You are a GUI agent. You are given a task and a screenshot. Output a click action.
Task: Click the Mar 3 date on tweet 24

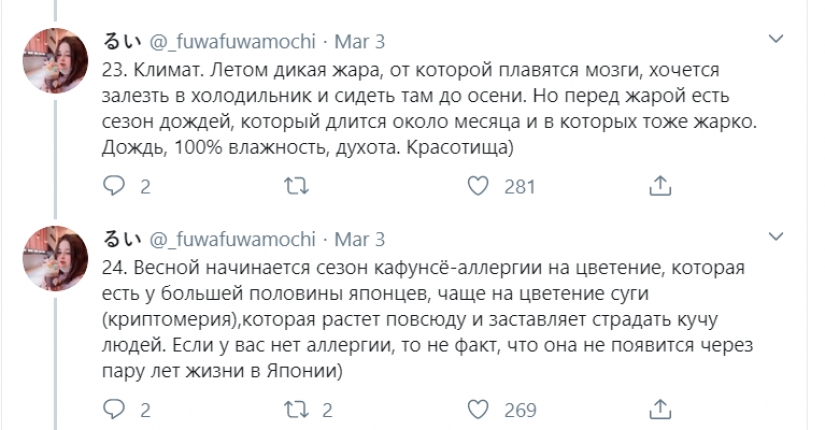[x=359, y=241]
